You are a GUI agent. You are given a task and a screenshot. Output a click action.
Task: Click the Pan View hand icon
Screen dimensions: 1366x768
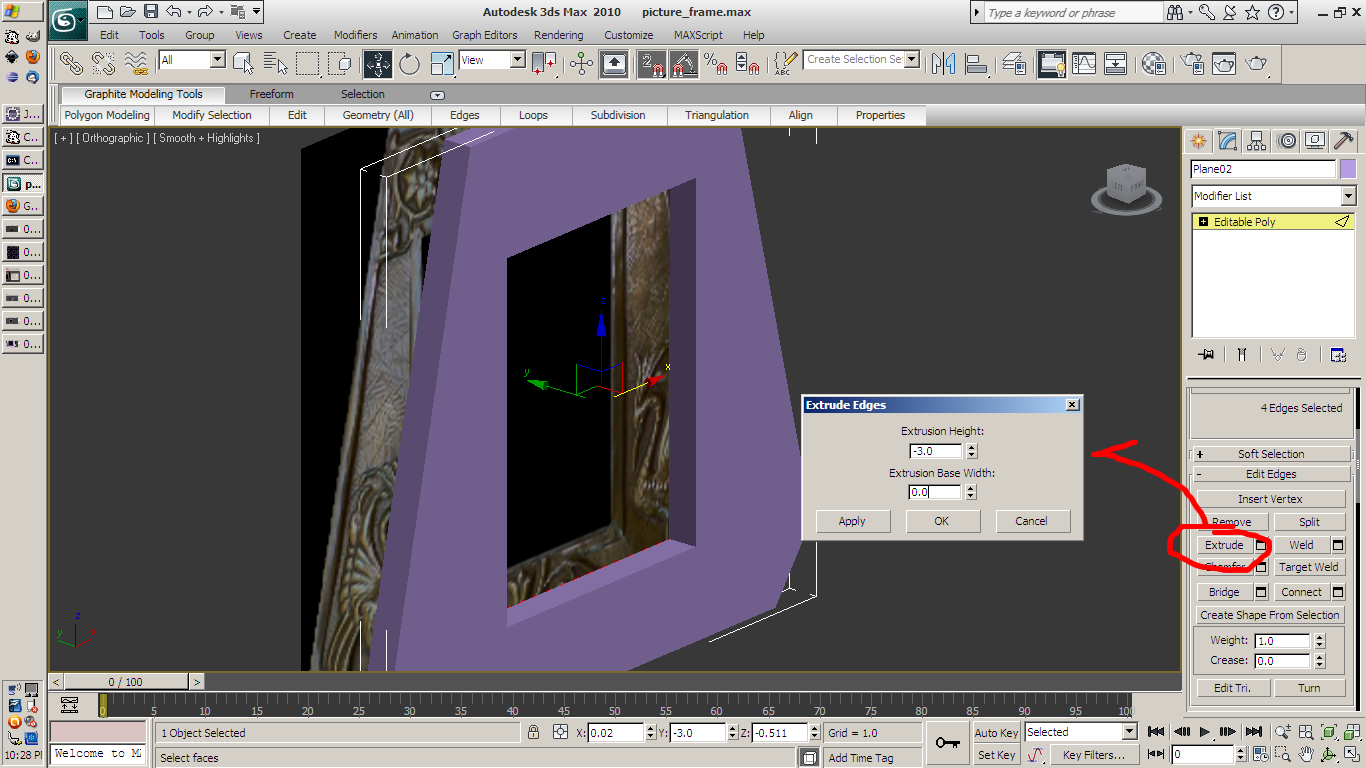coord(1306,754)
